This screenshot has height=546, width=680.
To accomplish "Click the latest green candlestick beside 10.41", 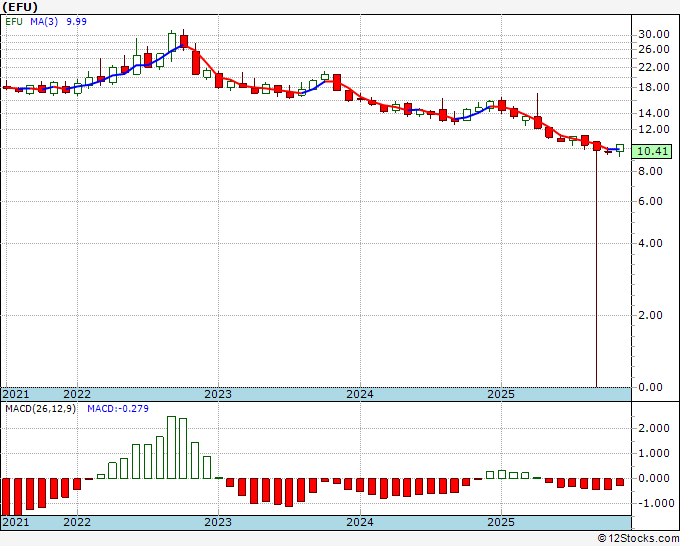I will [620, 149].
